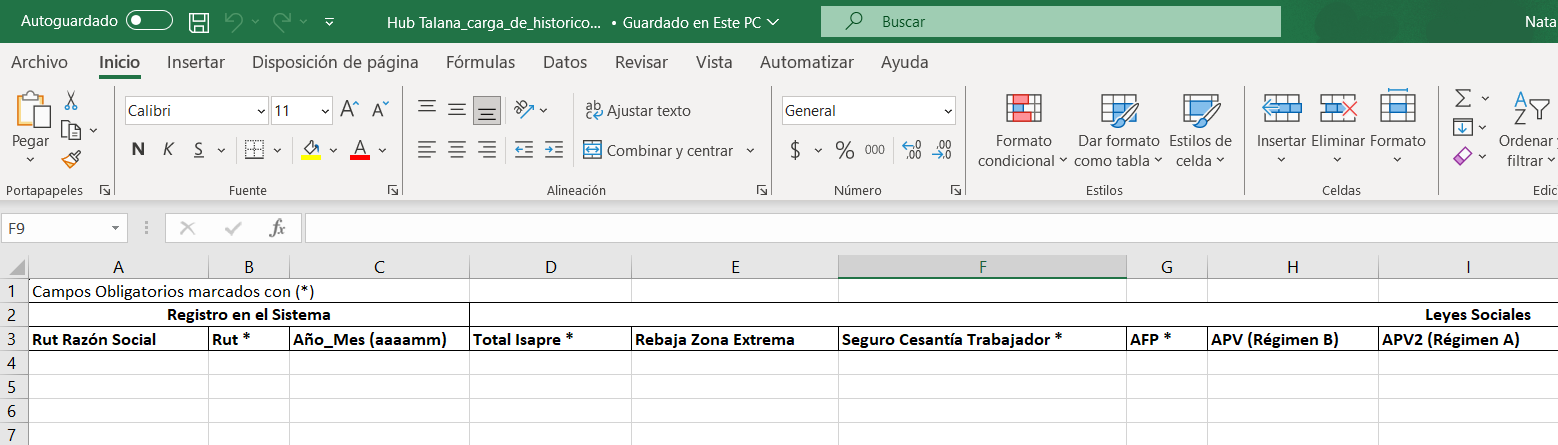
Task: Decrease the indent
Action: tap(524, 150)
